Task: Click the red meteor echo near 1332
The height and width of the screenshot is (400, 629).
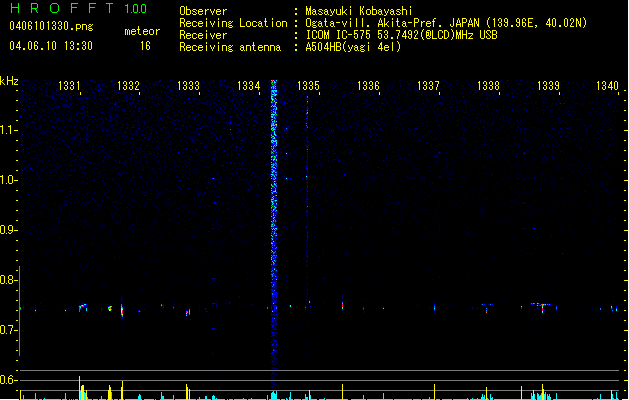Action: pyautogui.click(x=122, y=310)
